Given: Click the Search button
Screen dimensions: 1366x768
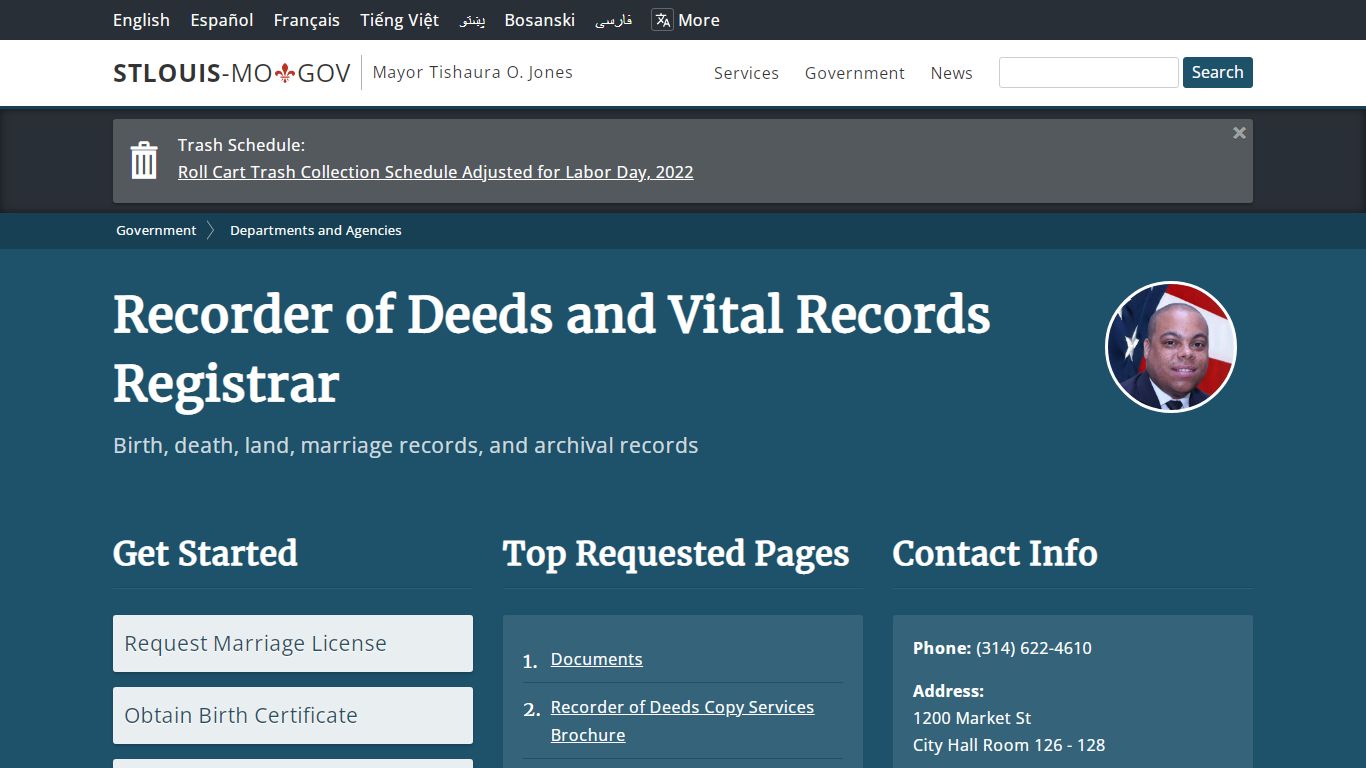Looking at the screenshot, I should [x=1218, y=72].
